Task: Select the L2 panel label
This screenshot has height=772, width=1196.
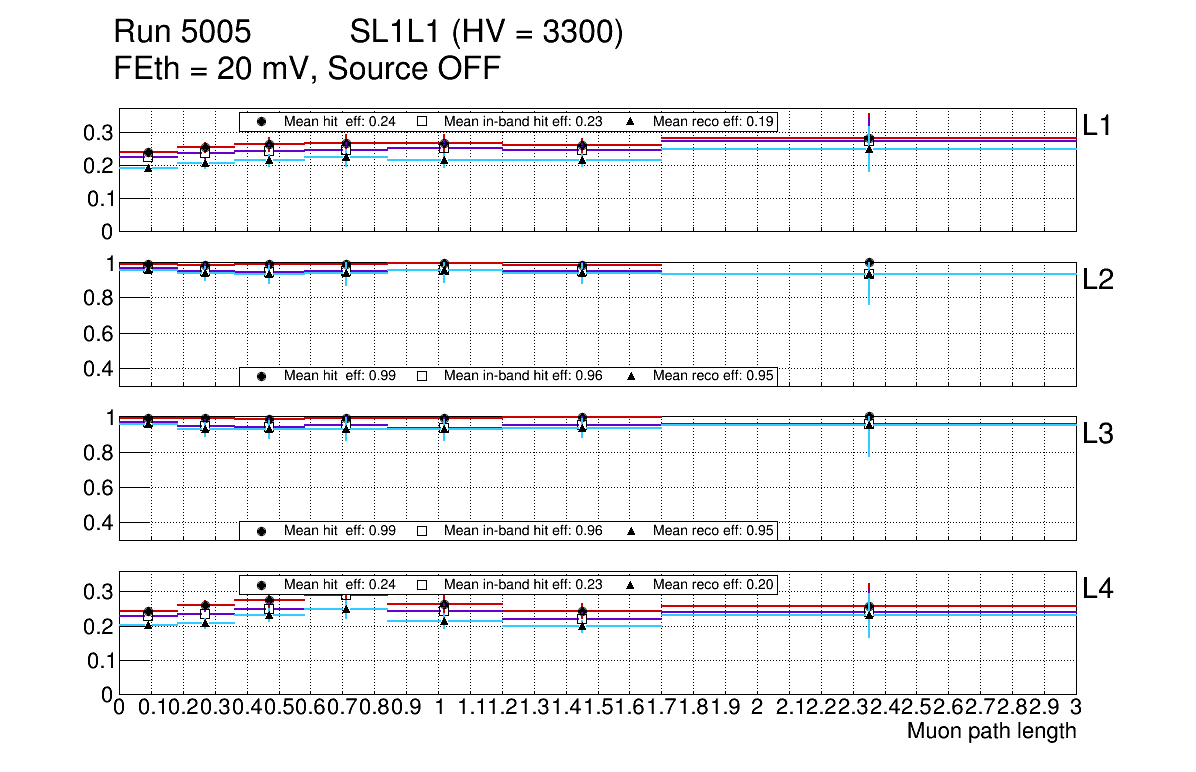Action: 1098,280
